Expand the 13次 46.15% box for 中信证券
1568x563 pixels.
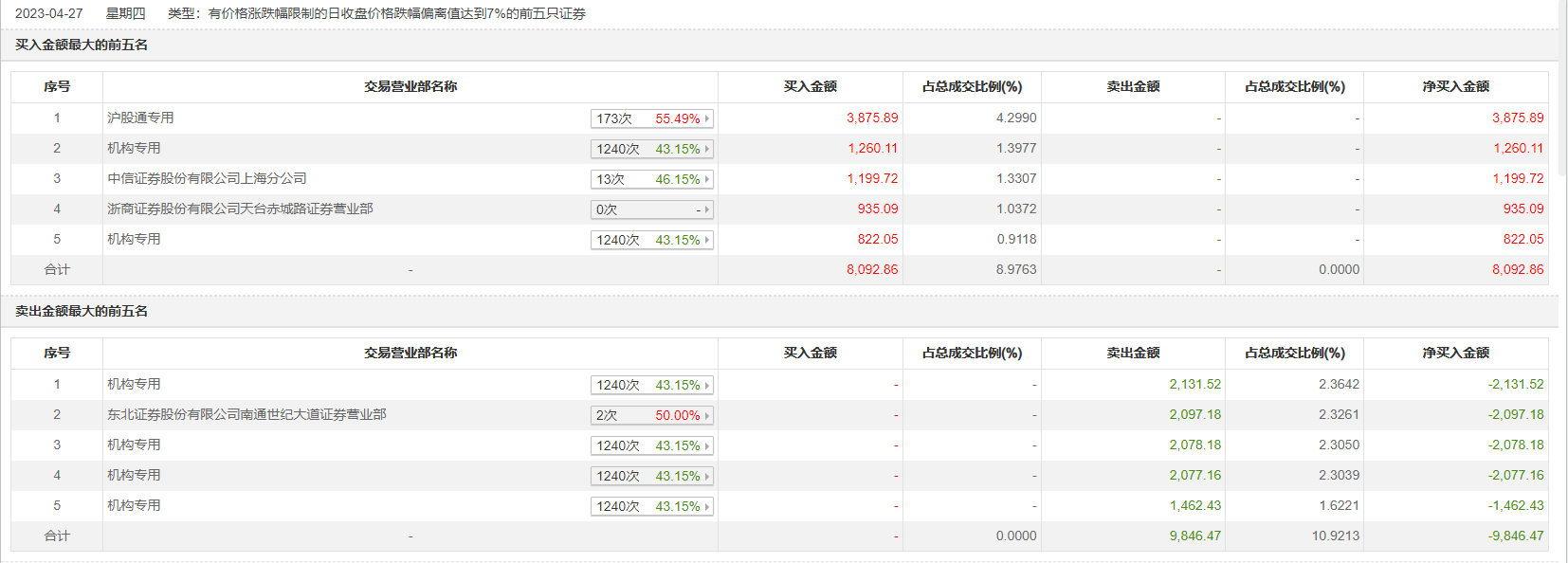(x=707, y=179)
